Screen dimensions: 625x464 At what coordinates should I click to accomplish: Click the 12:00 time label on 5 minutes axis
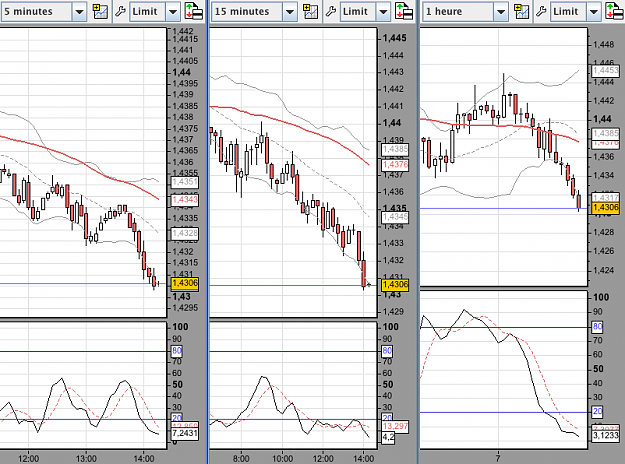(x=28, y=459)
